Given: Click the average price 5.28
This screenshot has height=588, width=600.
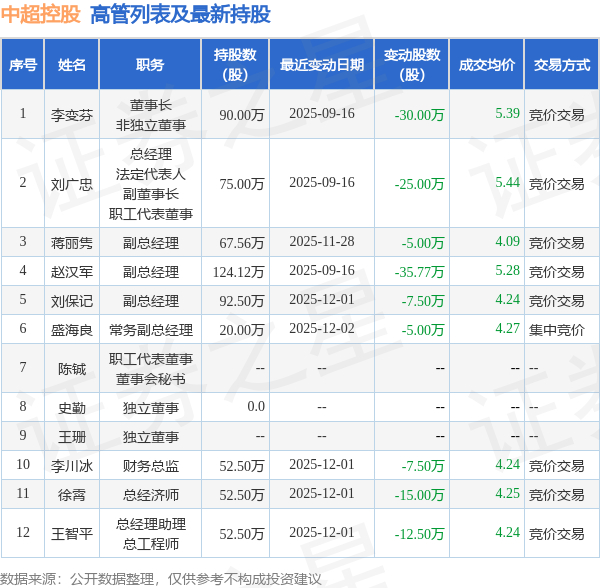Looking at the screenshot, I should click(x=507, y=270).
